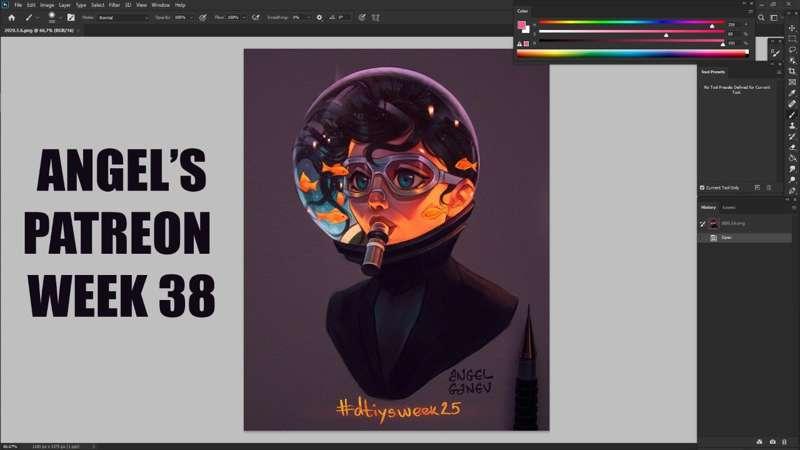
Task: Select the Clone Stamp tool
Action: point(792,126)
